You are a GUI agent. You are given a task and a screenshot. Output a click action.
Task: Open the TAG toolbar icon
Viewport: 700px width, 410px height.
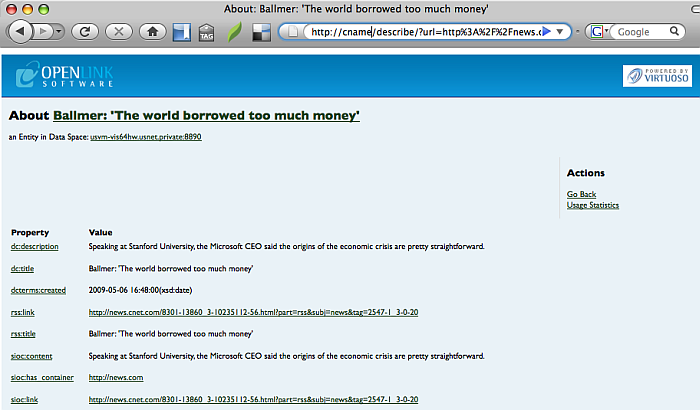(x=206, y=33)
